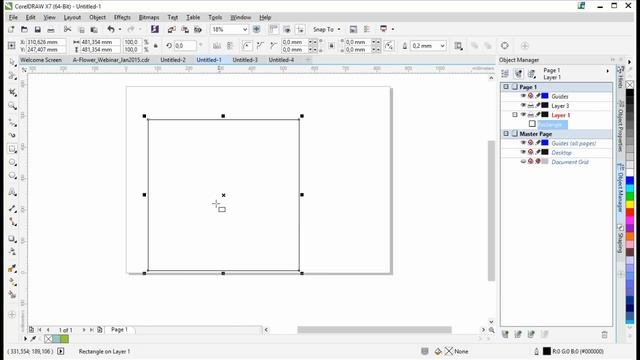The height and width of the screenshot is (360, 640).
Task: Click Show object properties icon in Object Manager
Action: tap(505, 74)
